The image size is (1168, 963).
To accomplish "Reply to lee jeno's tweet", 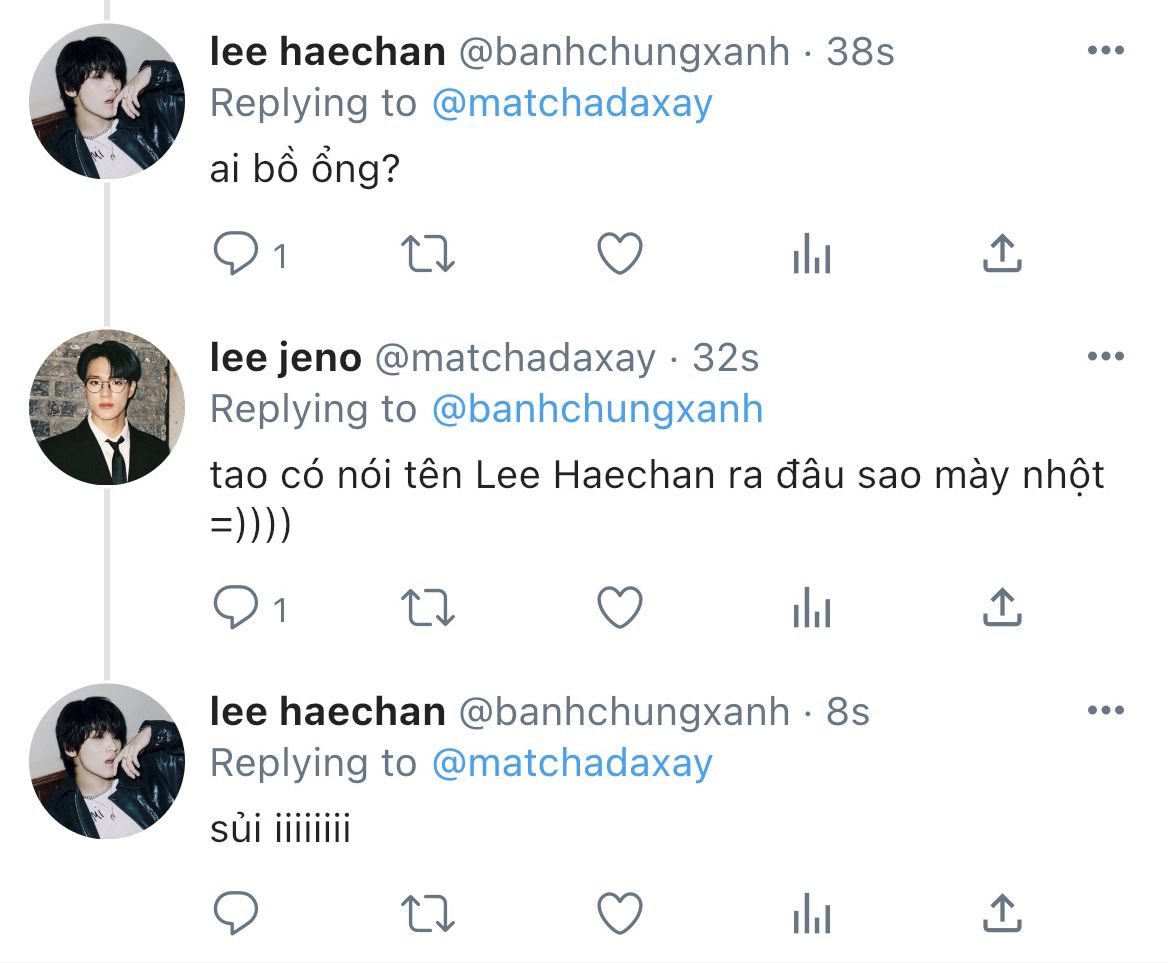I will pyautogui.click(x=237, y=608).
